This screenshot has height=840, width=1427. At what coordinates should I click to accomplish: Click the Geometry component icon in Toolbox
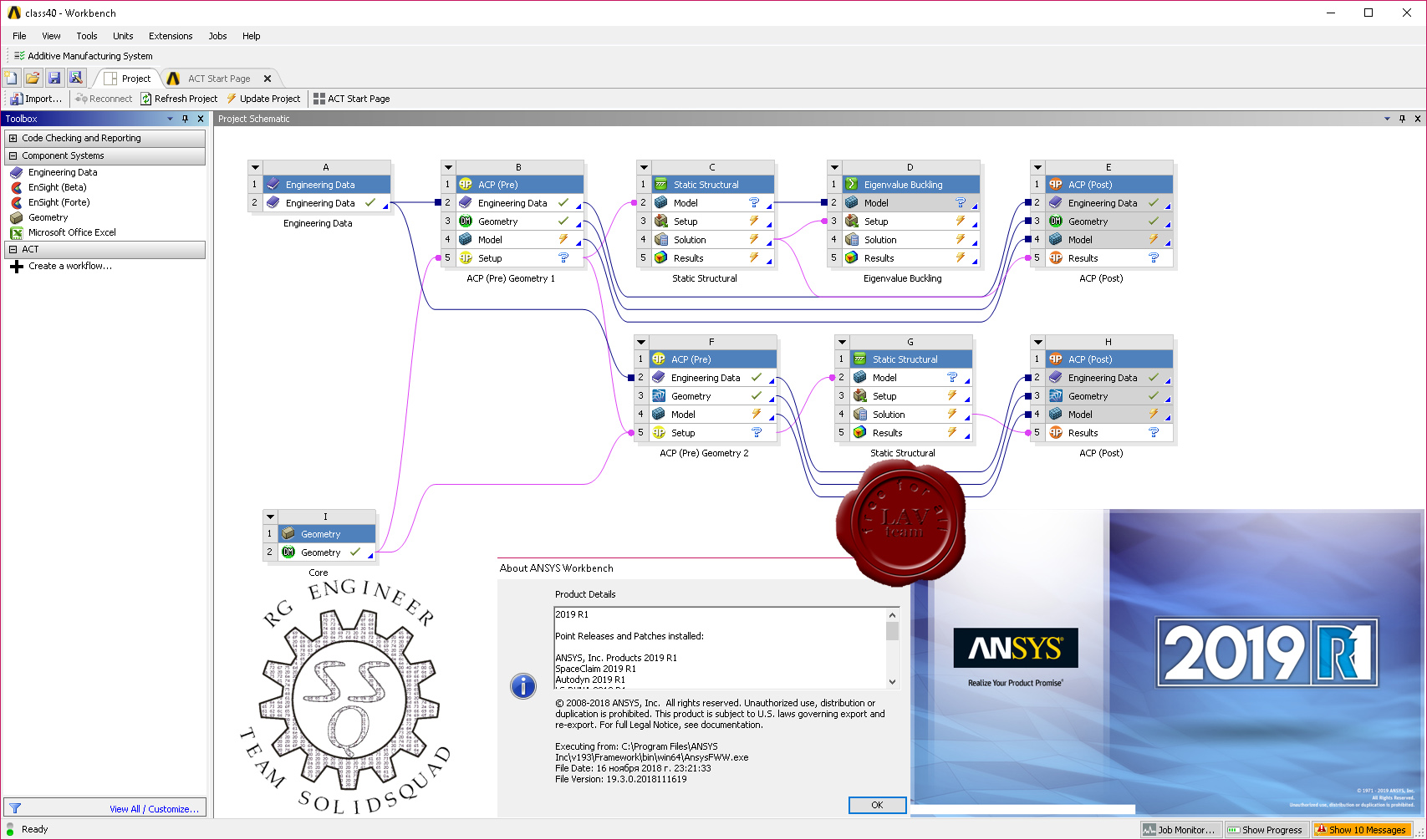tap(17, 217)
